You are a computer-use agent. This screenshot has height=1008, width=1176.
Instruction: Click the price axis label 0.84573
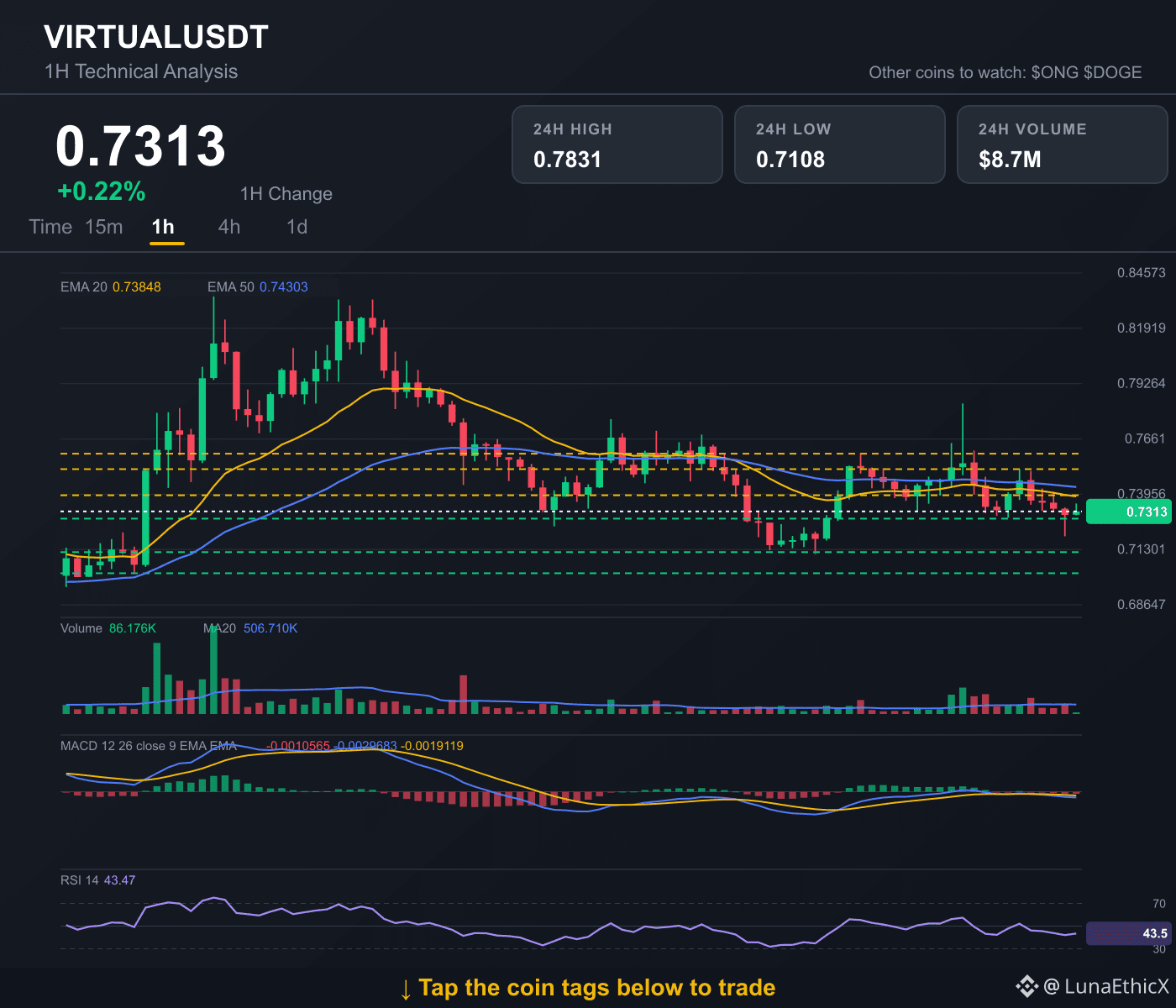[1142, 273]
